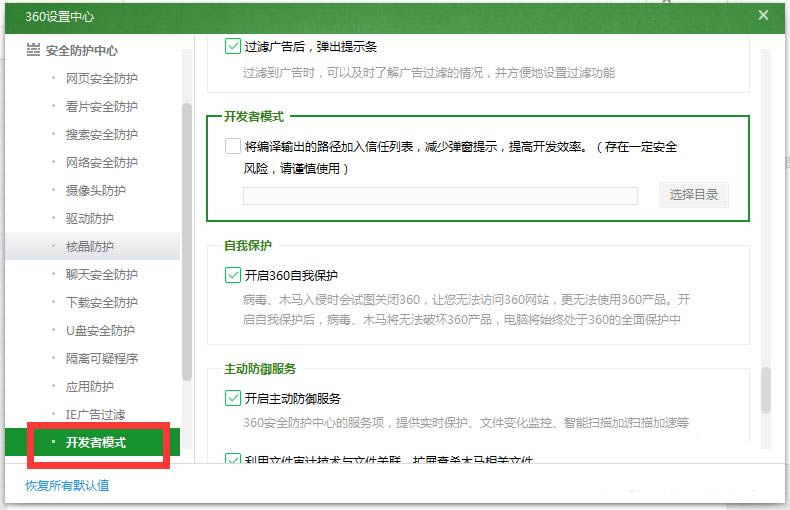This screenshot has width=790, height=510.
Task: Click the right content pane scrollbar thumb
Action: point(765,390)
